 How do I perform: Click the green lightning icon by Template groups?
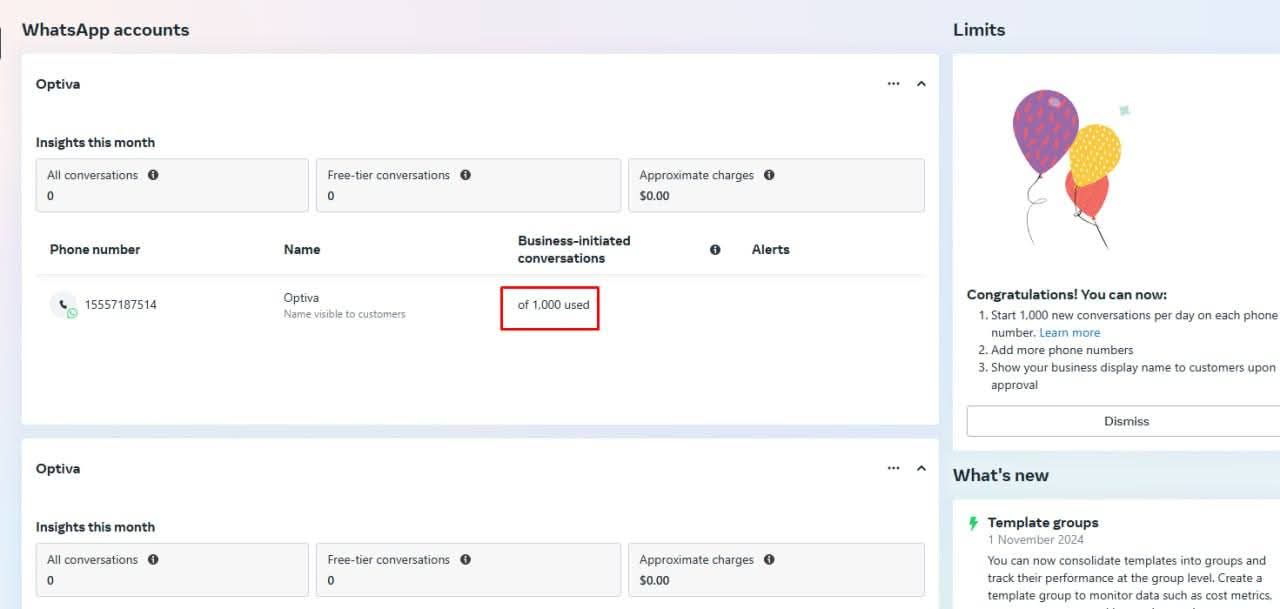pyautogui.click(x=973, y=523)
